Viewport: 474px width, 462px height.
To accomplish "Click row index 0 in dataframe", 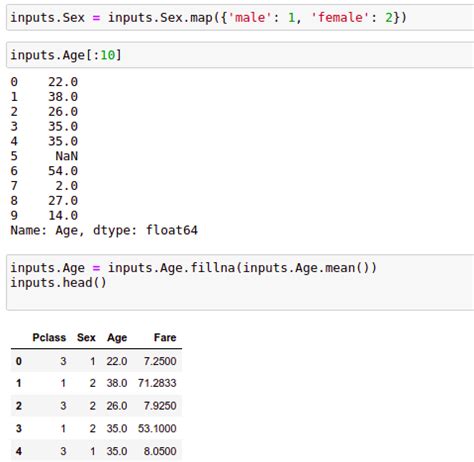I will tap(19, 361).
